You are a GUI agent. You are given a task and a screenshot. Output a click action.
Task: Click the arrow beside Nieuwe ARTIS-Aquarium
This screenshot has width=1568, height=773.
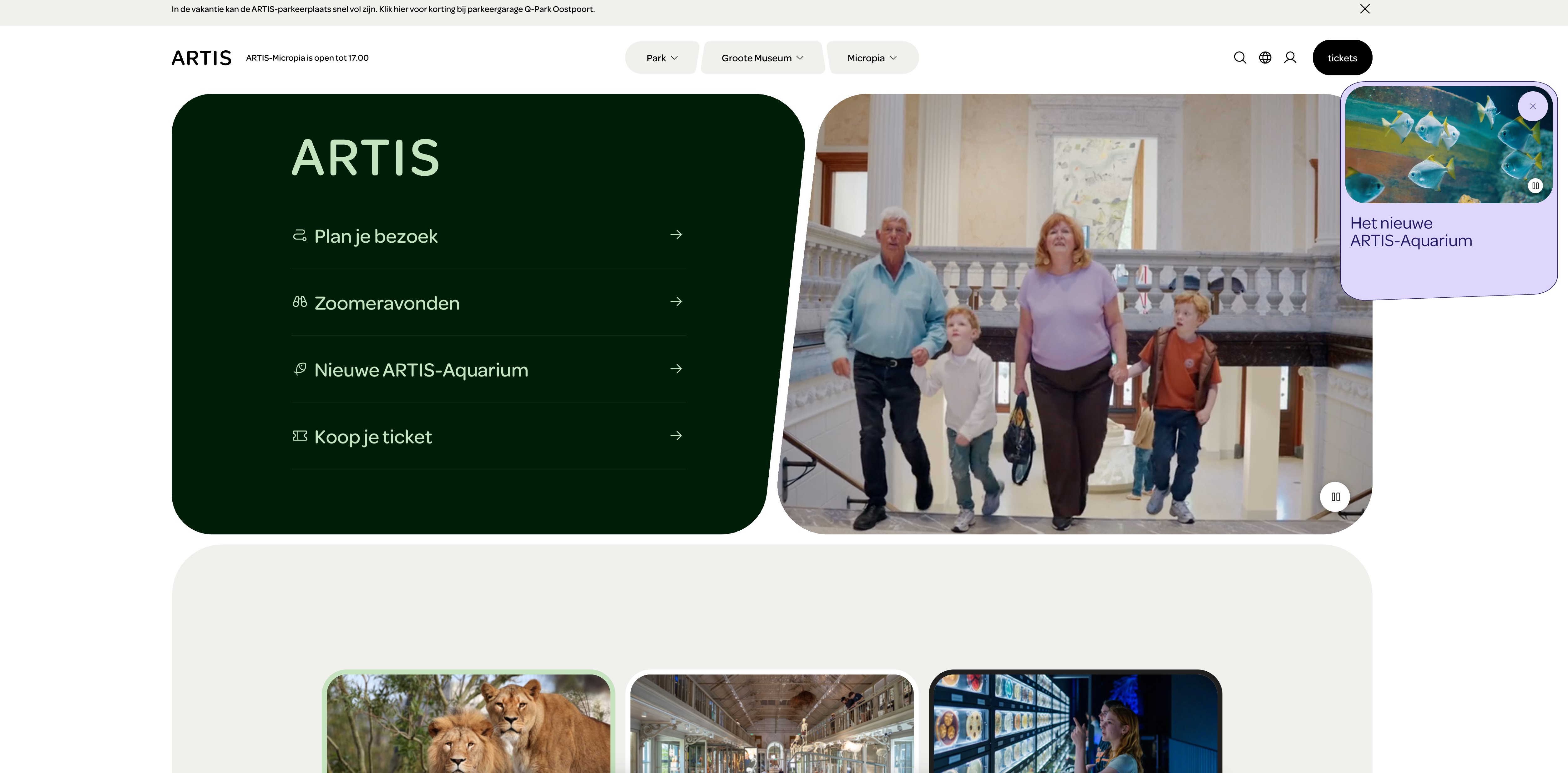click(x=676, y=369)
